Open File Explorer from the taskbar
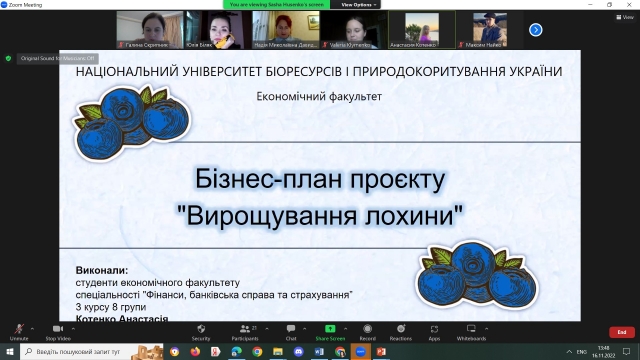Viewport: 640px width, 360px height. click(x=278, y=351)
